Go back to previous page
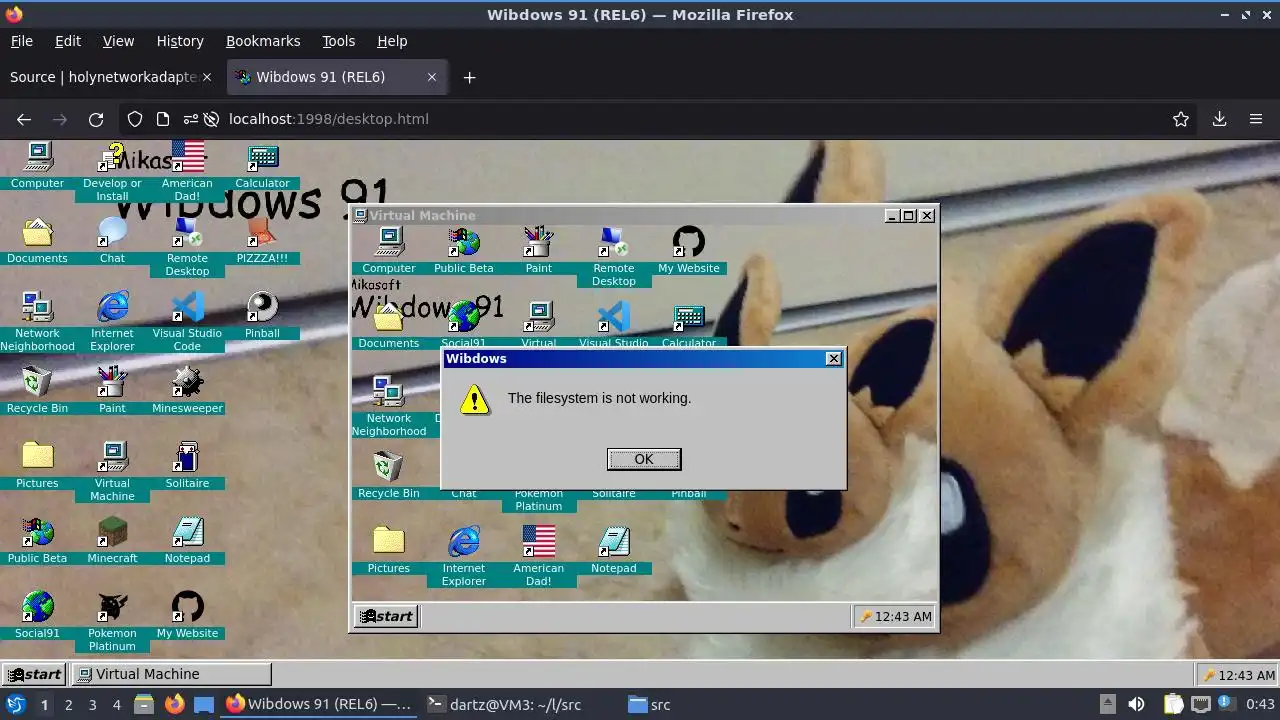 (24, 119)
